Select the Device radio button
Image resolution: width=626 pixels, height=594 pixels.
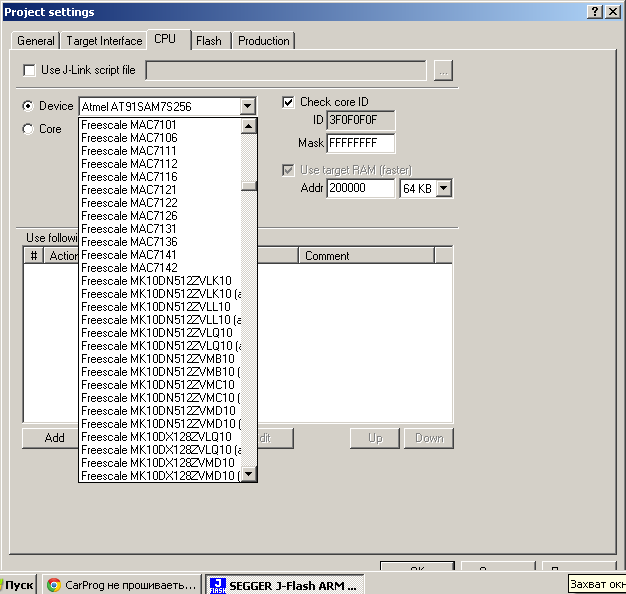pos(28,106)
